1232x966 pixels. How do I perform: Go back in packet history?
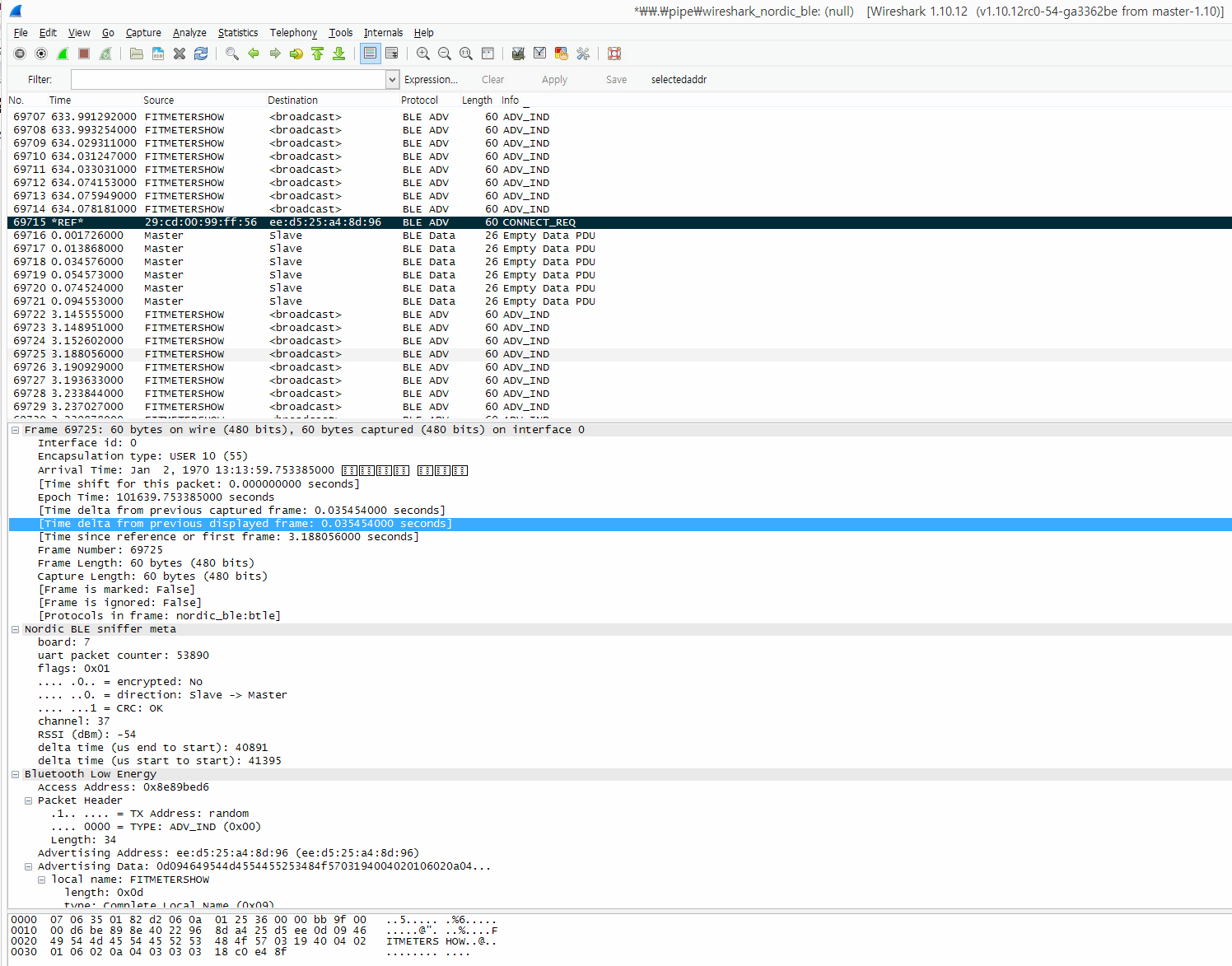point(254,54)
